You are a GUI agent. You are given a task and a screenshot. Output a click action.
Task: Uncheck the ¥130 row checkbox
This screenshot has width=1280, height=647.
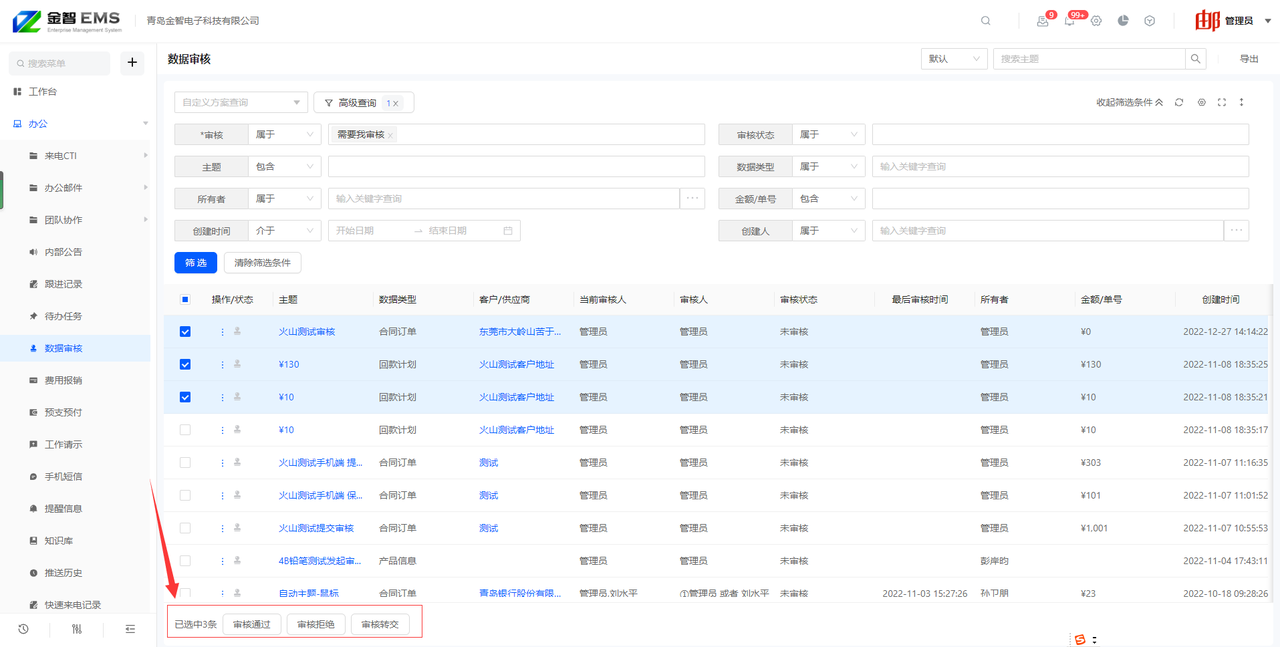(185, 365)
